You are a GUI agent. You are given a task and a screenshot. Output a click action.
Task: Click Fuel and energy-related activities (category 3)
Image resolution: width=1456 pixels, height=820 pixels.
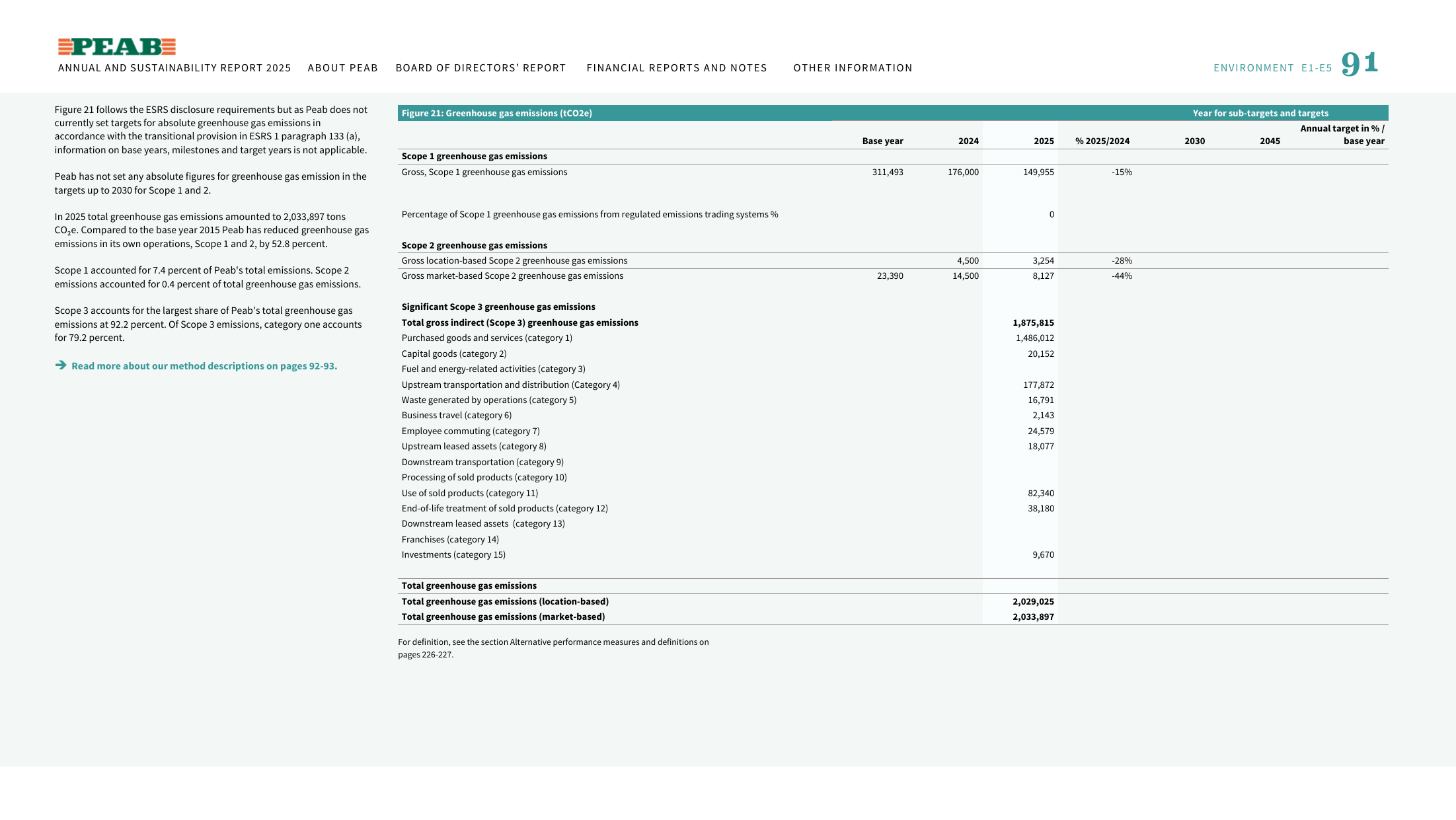[493, 369]
